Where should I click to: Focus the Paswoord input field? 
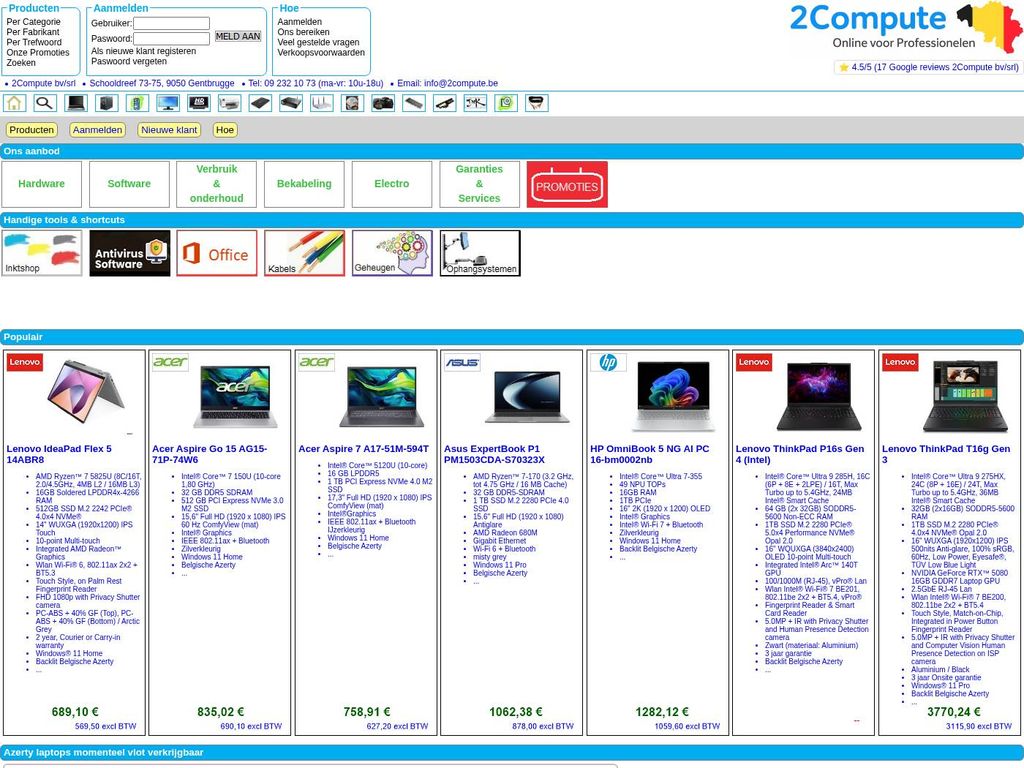tap(172, 39)
